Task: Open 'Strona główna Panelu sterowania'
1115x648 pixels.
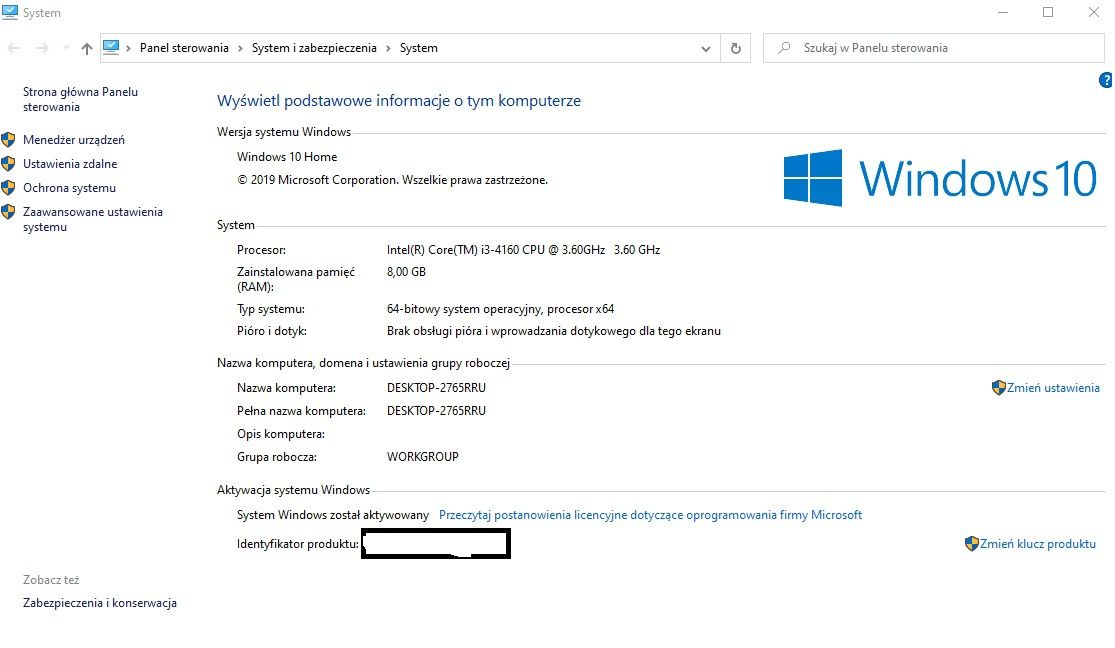Action: [x=80, y=100]
